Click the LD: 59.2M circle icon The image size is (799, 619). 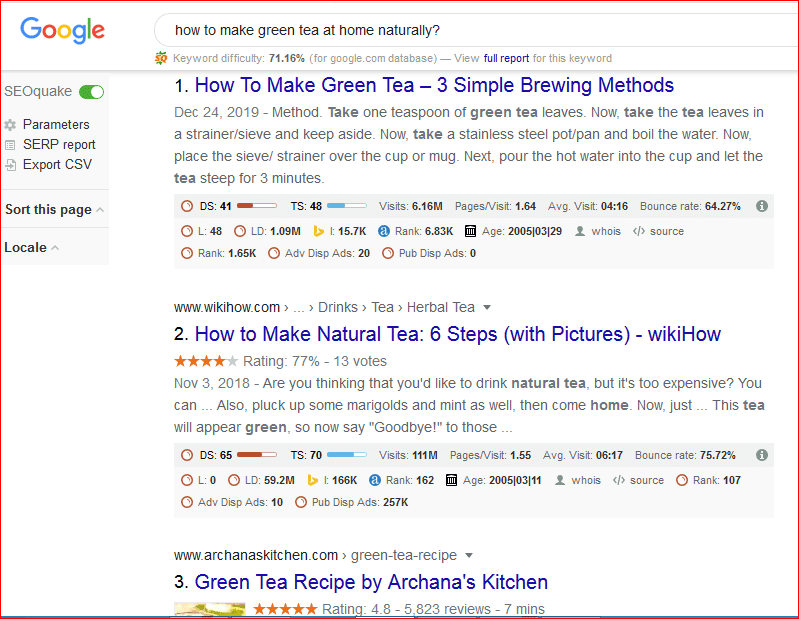pos(234,480)
